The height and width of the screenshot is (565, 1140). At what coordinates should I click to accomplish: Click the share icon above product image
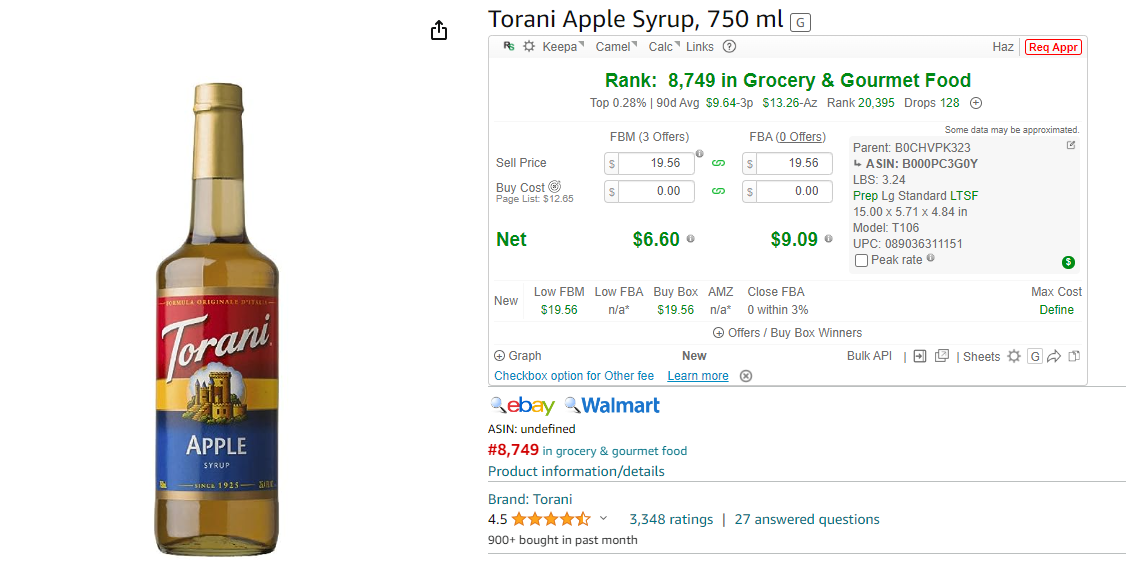pyautogui.click(x=438, y=31)
